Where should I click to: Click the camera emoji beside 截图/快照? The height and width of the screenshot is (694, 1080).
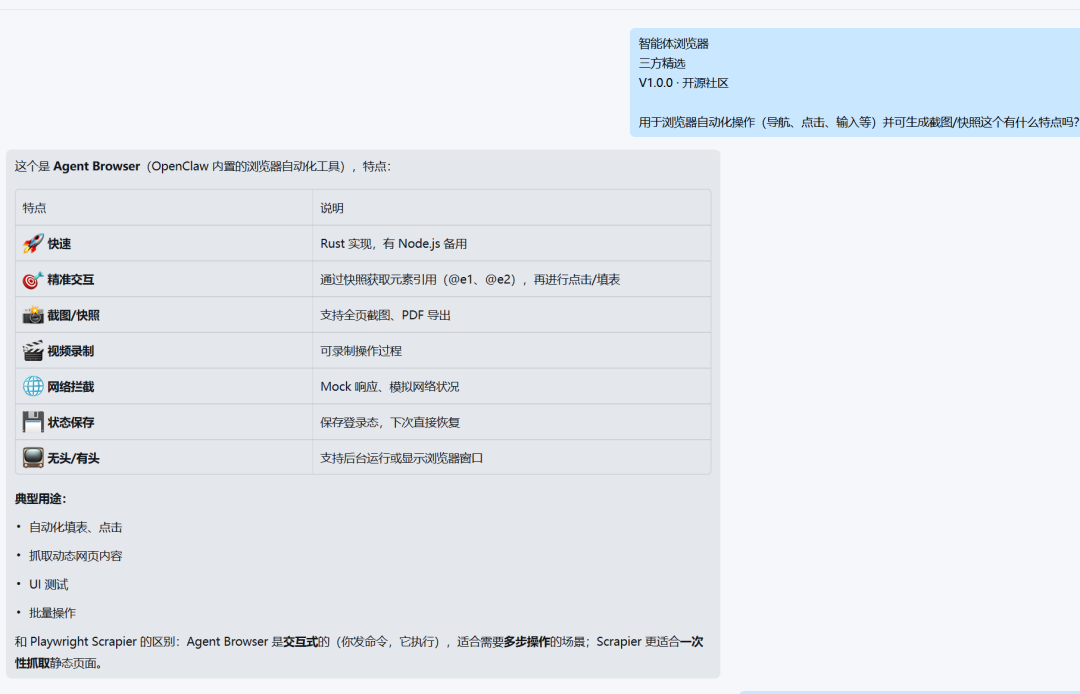(x=33, y=315)
